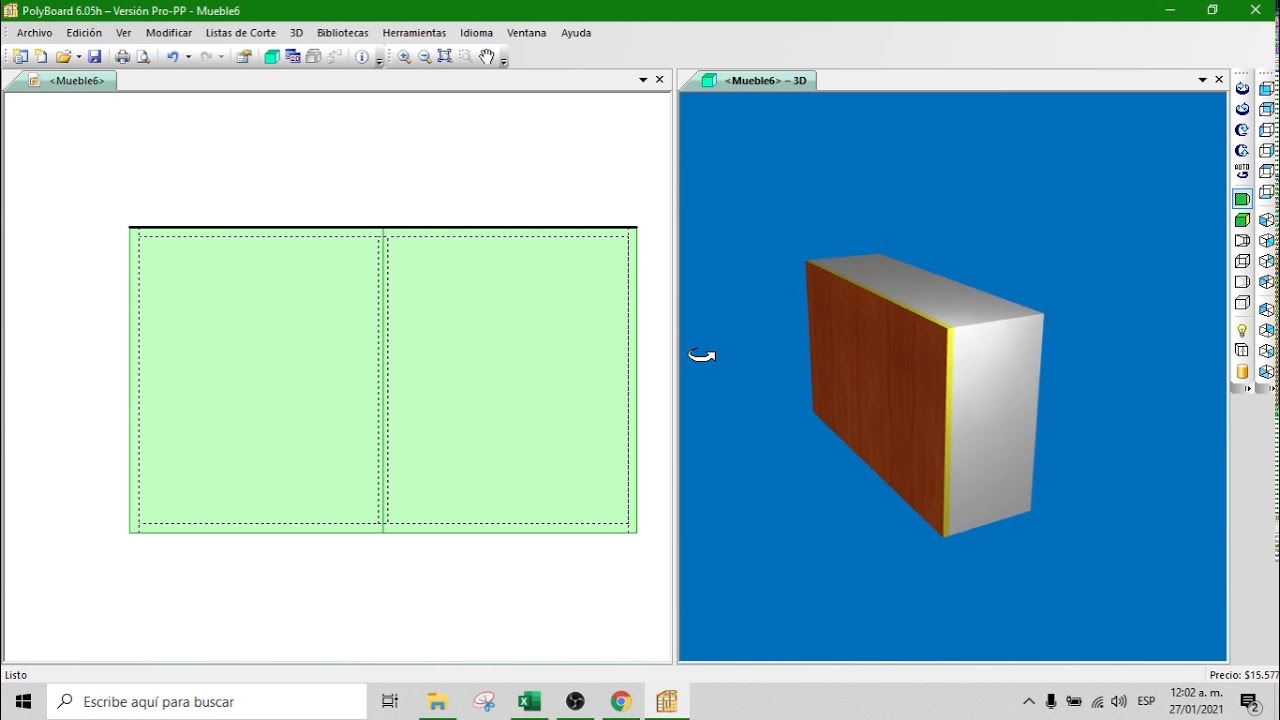
Task: Click the 'Listo' status text
Action: 16,675
